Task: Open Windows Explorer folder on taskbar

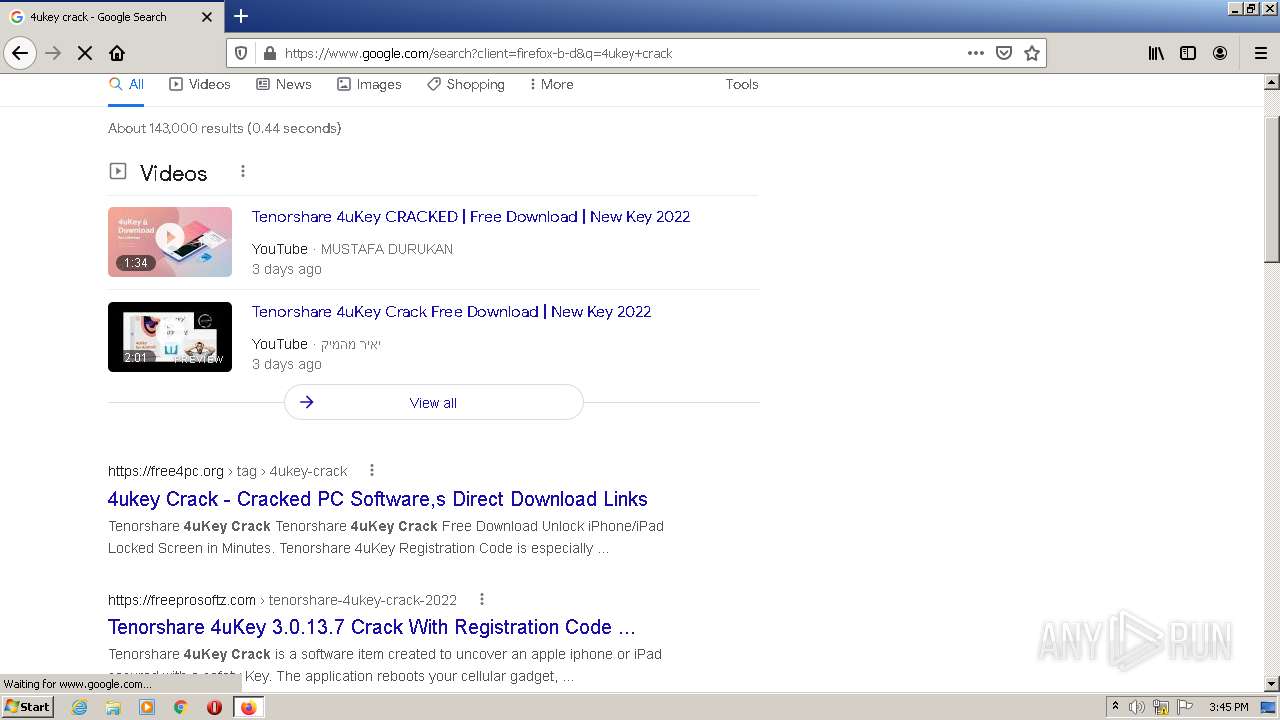Action: point(113,707)
